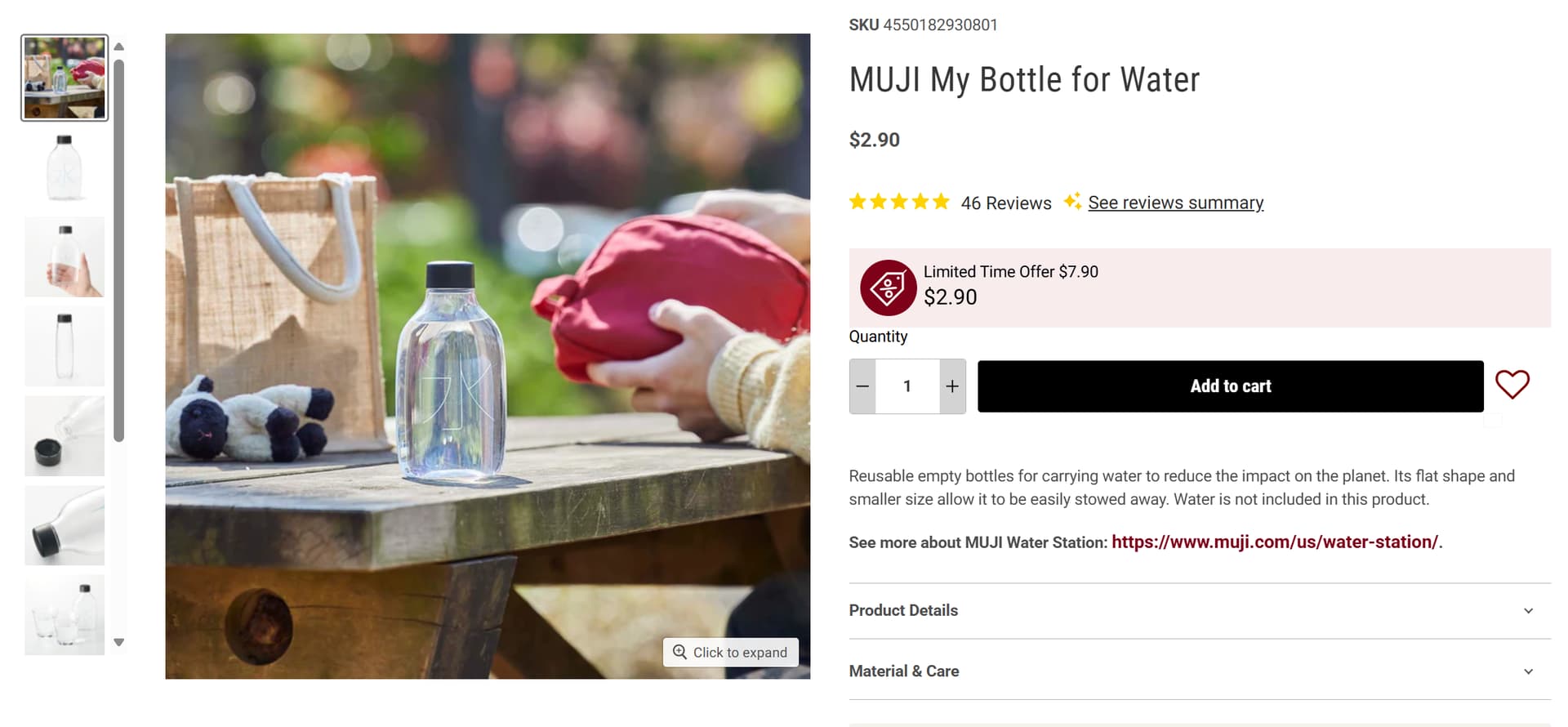The height and width of the screenshot is (727, 1568).
Task: Decrease quantity with minus button
Action: tap(862, 386)
